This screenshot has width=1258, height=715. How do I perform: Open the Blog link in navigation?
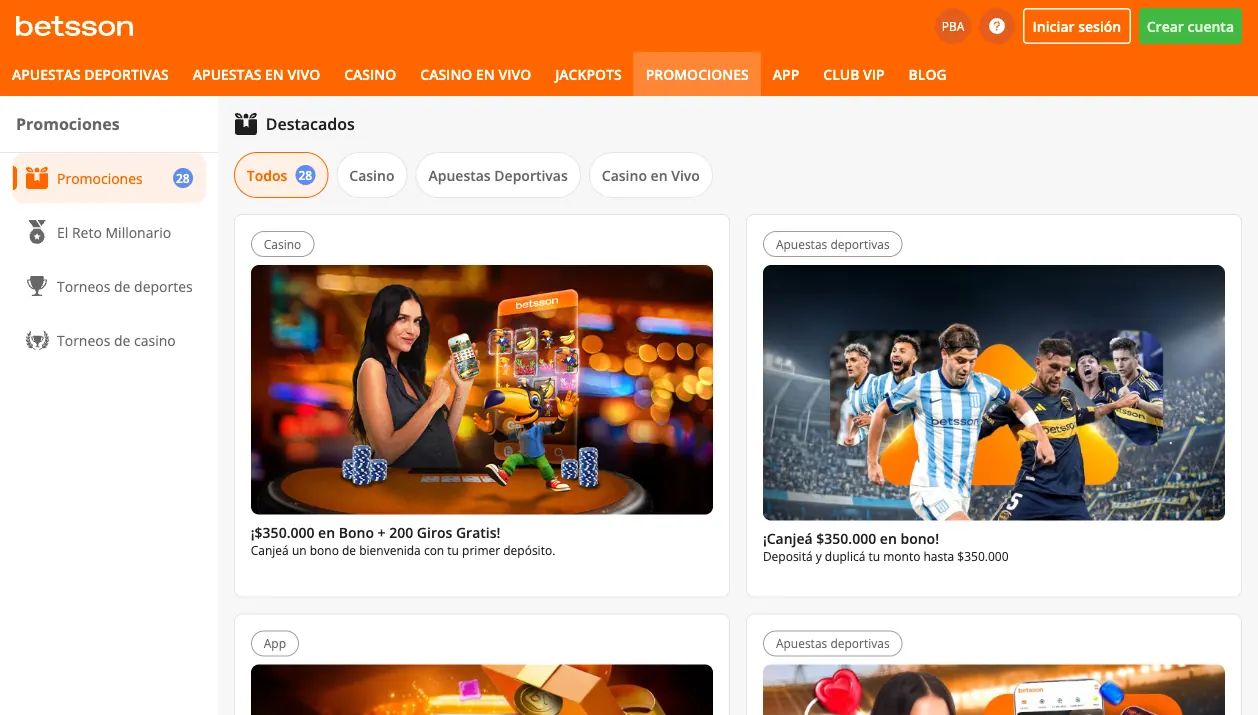coord(927,75)
